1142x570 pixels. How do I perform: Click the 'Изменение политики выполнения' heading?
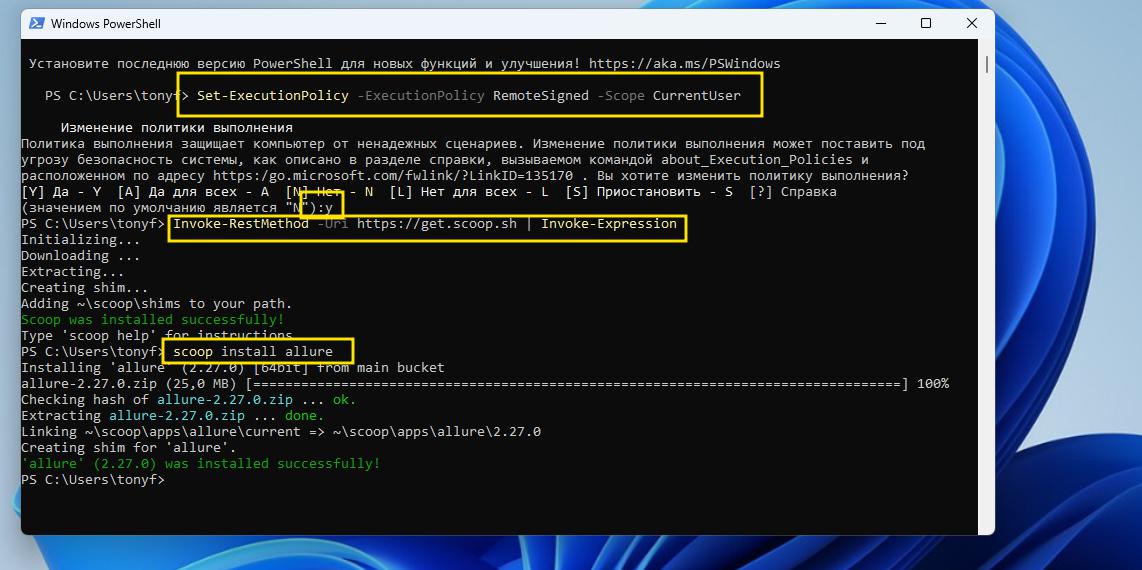tap(176, 127)
